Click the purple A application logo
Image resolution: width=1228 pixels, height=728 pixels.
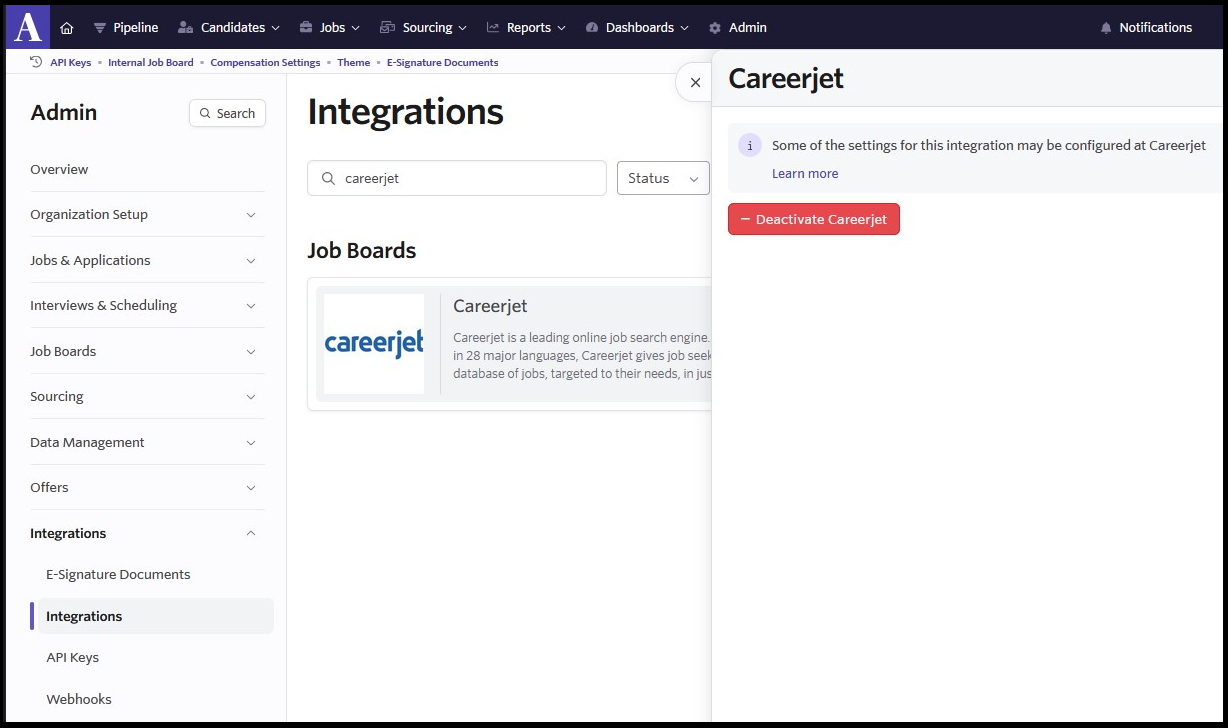point(28,27)
